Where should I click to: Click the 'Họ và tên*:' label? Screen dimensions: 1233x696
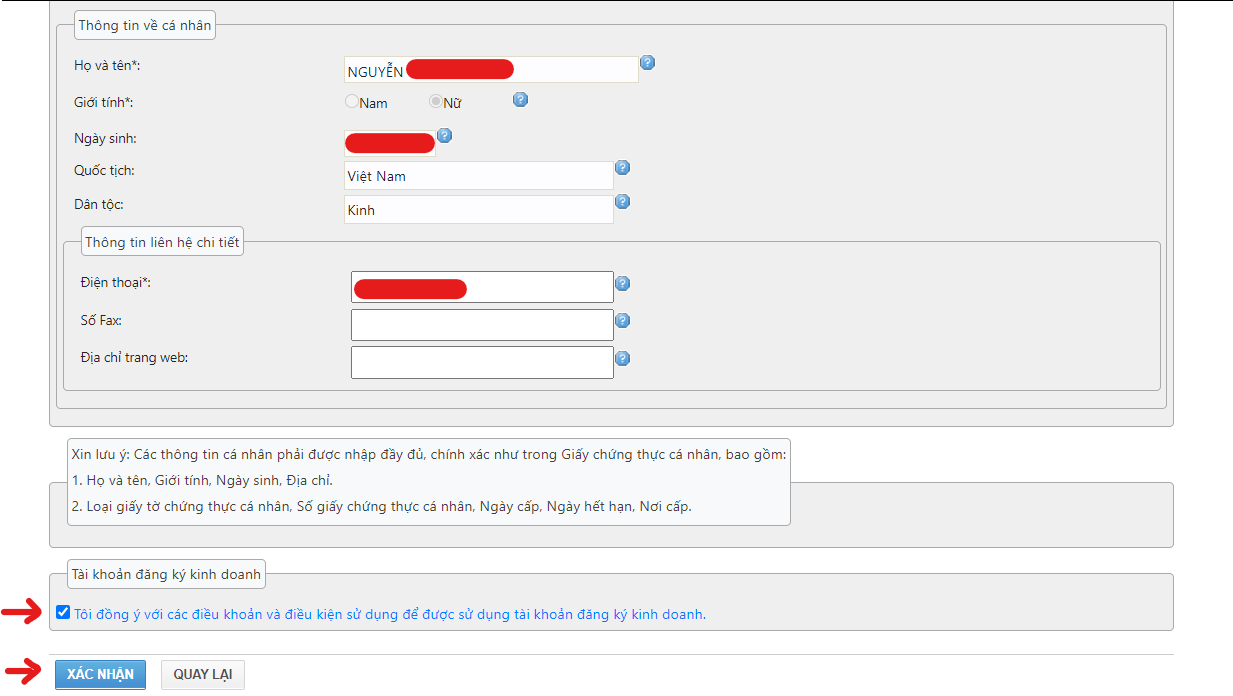coord(107,65)
